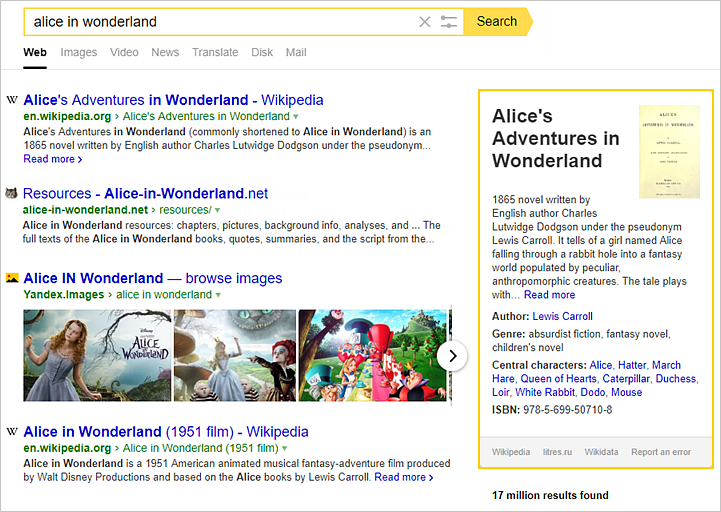Select the Web tab
The height and width of the screenshot is (512, 721).
[35, 52]
